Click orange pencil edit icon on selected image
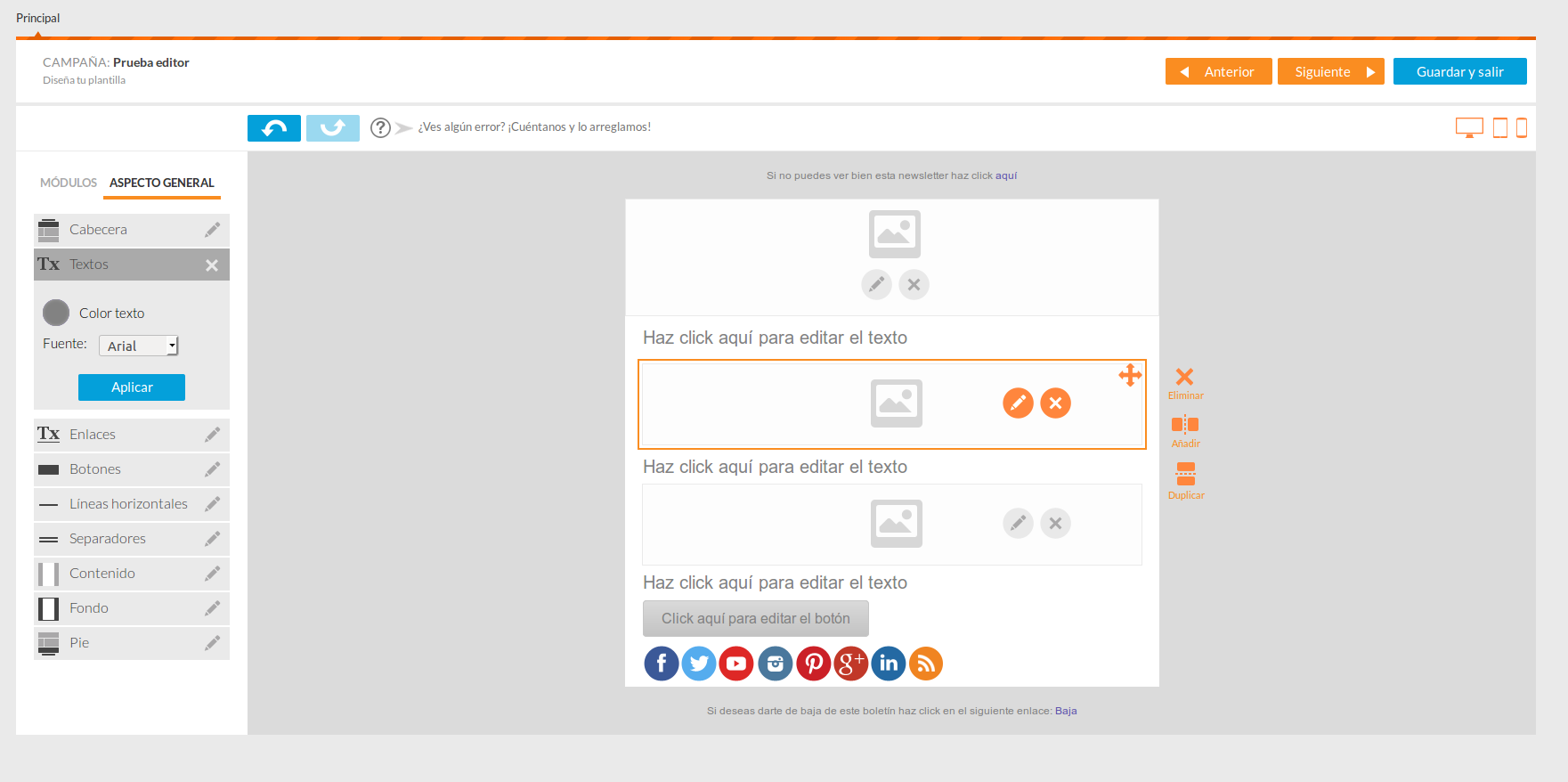Image resolution: width=1568 pixels, height=782 pixels. pyautogui.click(x=1018, y=403)
